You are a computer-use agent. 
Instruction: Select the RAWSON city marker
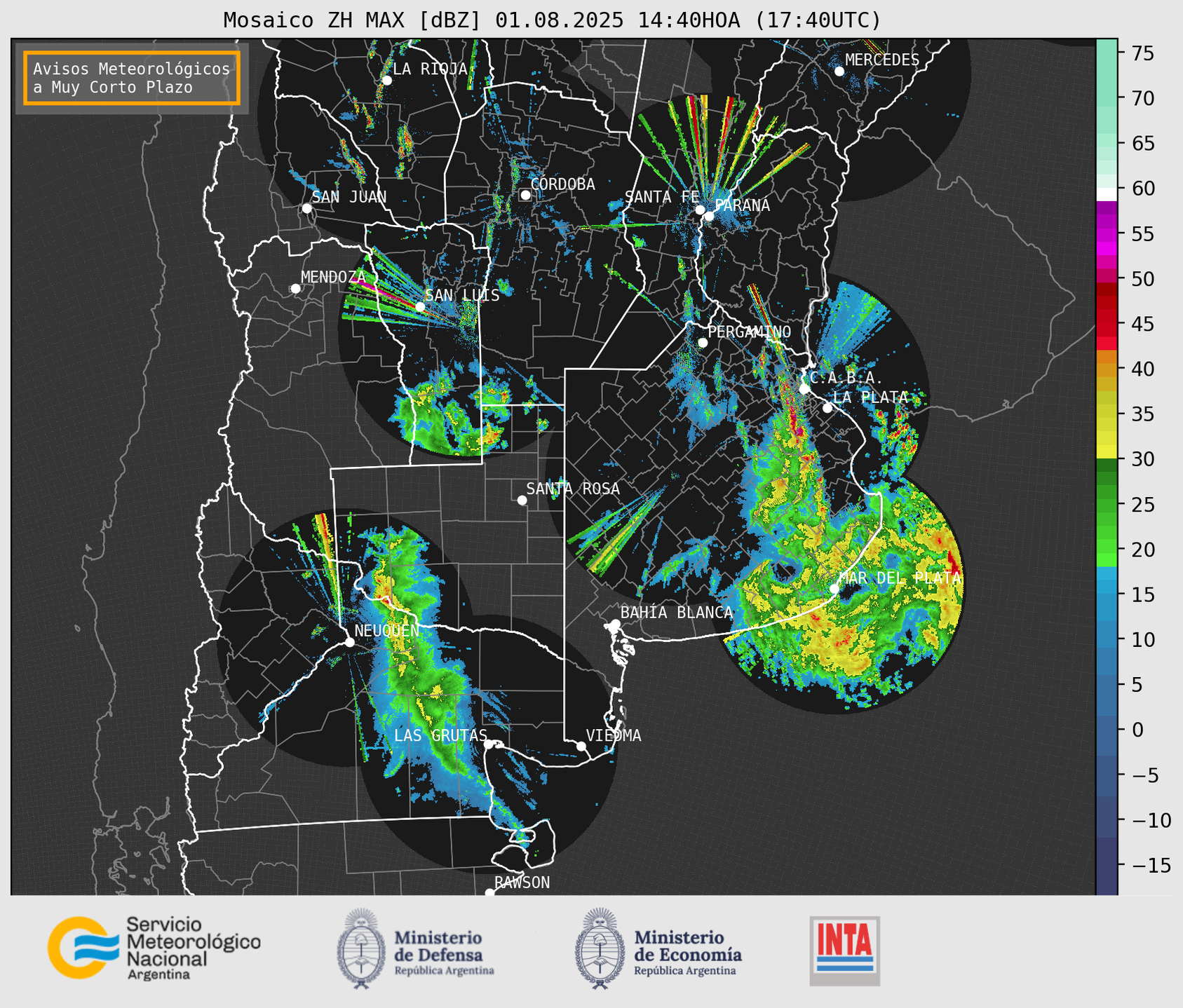pyautogui.click(x=489, y=892)
